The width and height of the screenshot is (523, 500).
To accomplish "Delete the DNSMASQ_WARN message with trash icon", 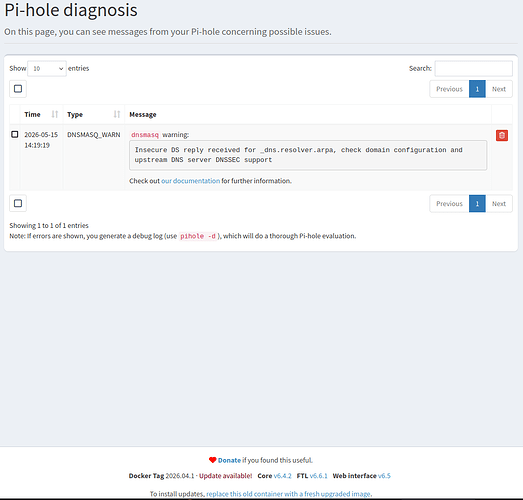I will [x=502, y=135].
